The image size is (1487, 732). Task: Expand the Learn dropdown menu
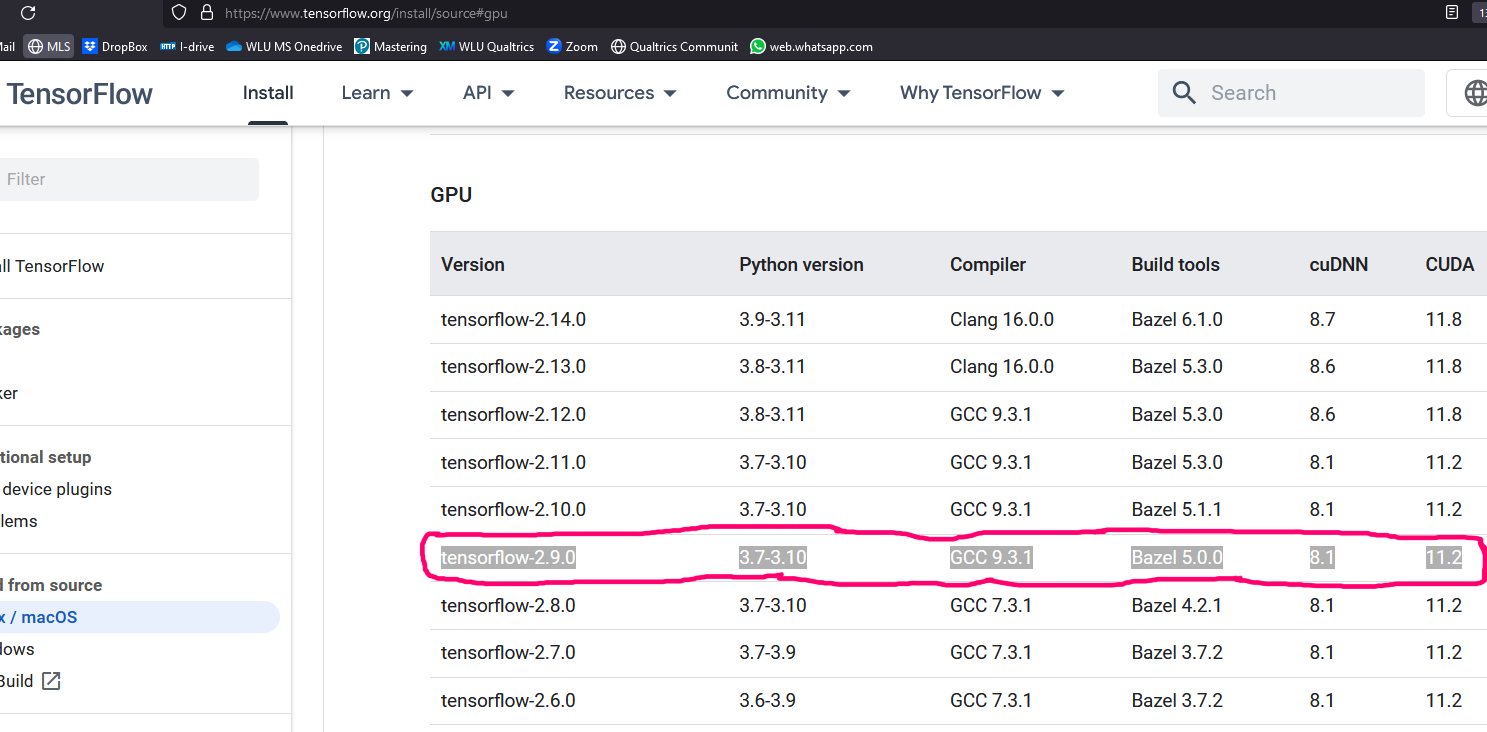(x=377, y=93)
